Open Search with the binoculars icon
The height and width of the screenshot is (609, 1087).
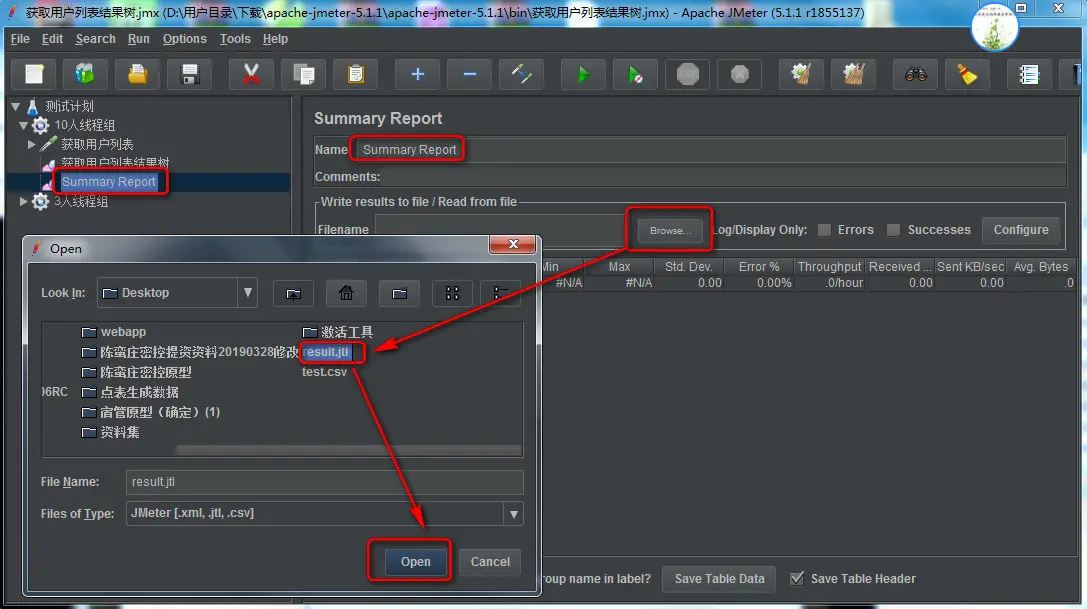click(915, 74)
